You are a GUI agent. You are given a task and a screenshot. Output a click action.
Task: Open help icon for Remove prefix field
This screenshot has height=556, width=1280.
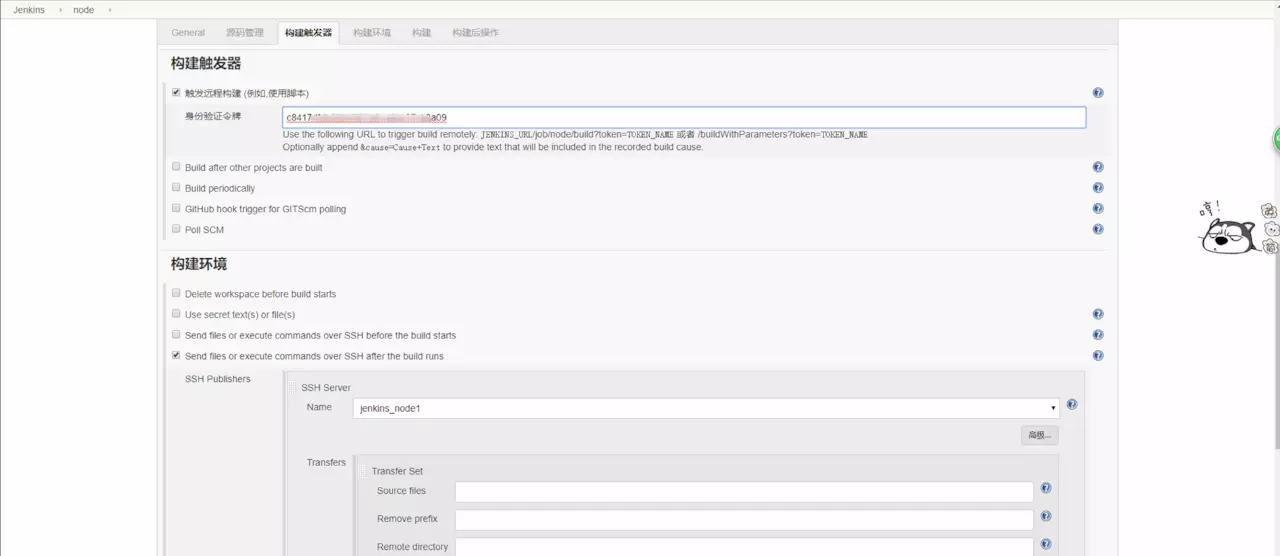tap(1045, 517)
